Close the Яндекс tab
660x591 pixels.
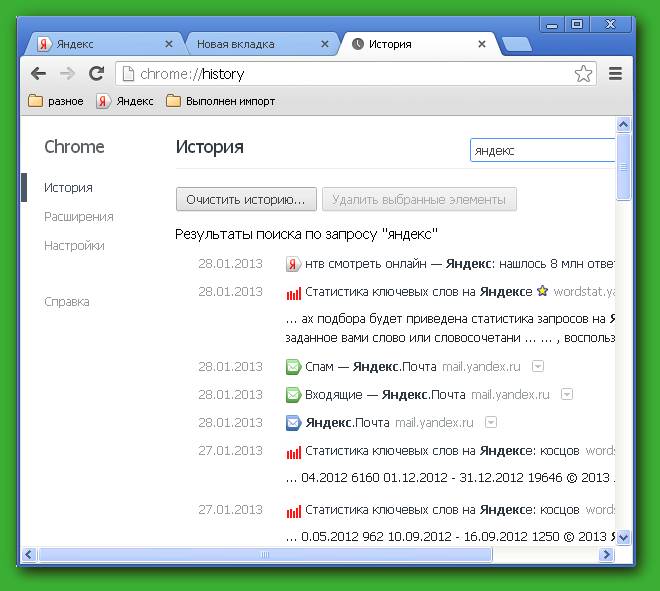(169, 44)
